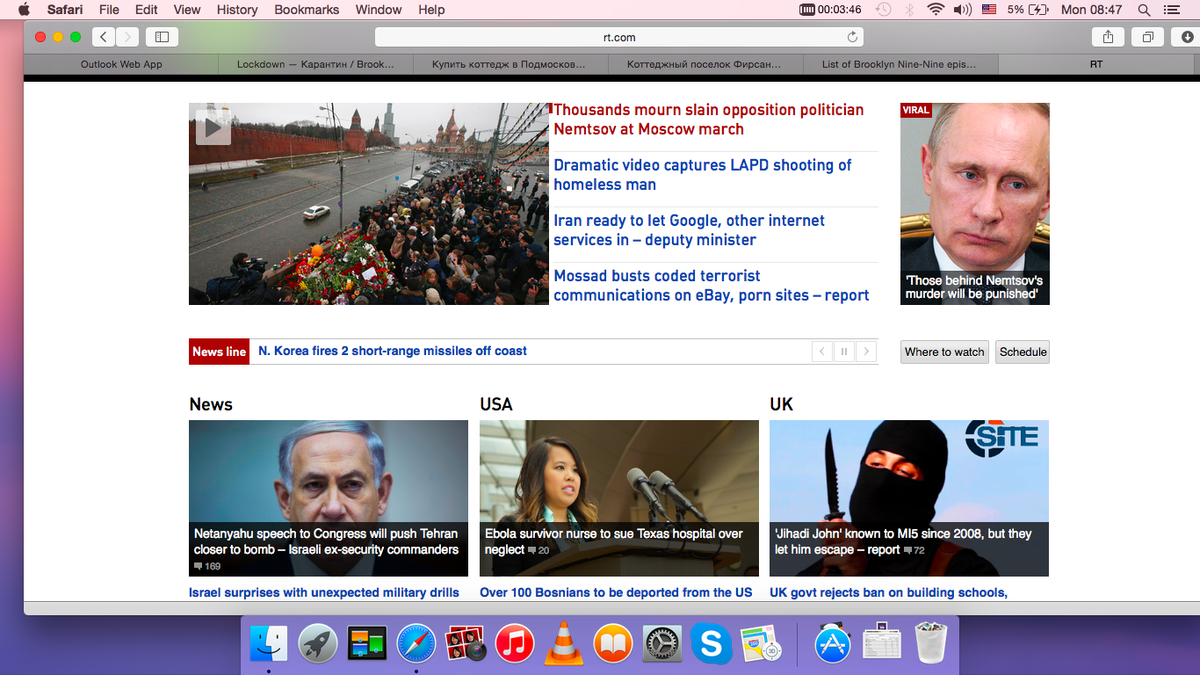The height and width of the screenshot is (675, 1200).
Task: Open the History menu
Action: [237, 10]
